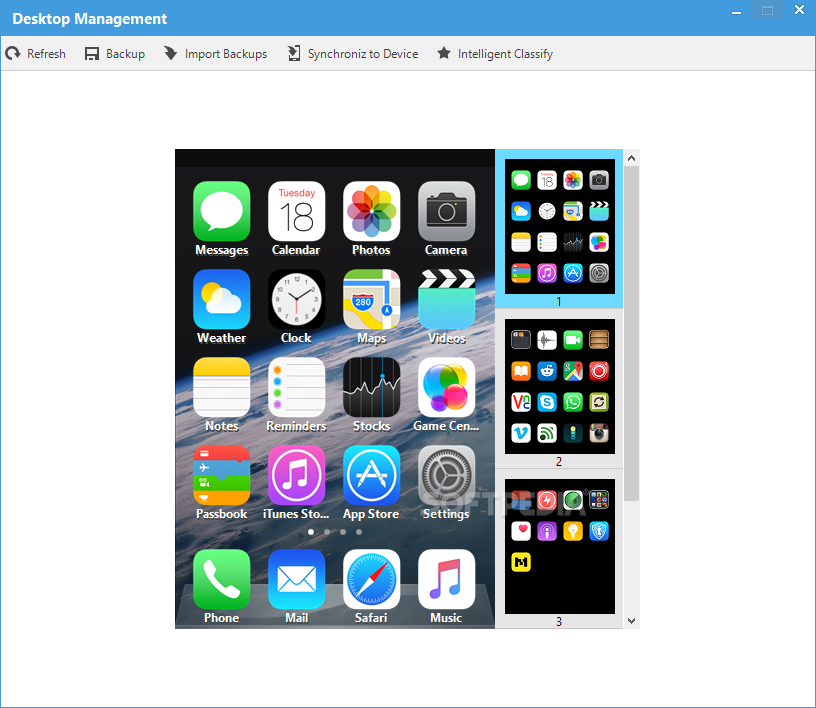The width and height of the screenshot is (816, 708).
Task: Click the yellow M icon in page 3 thumbnail
Action: [x=521, y=562]
